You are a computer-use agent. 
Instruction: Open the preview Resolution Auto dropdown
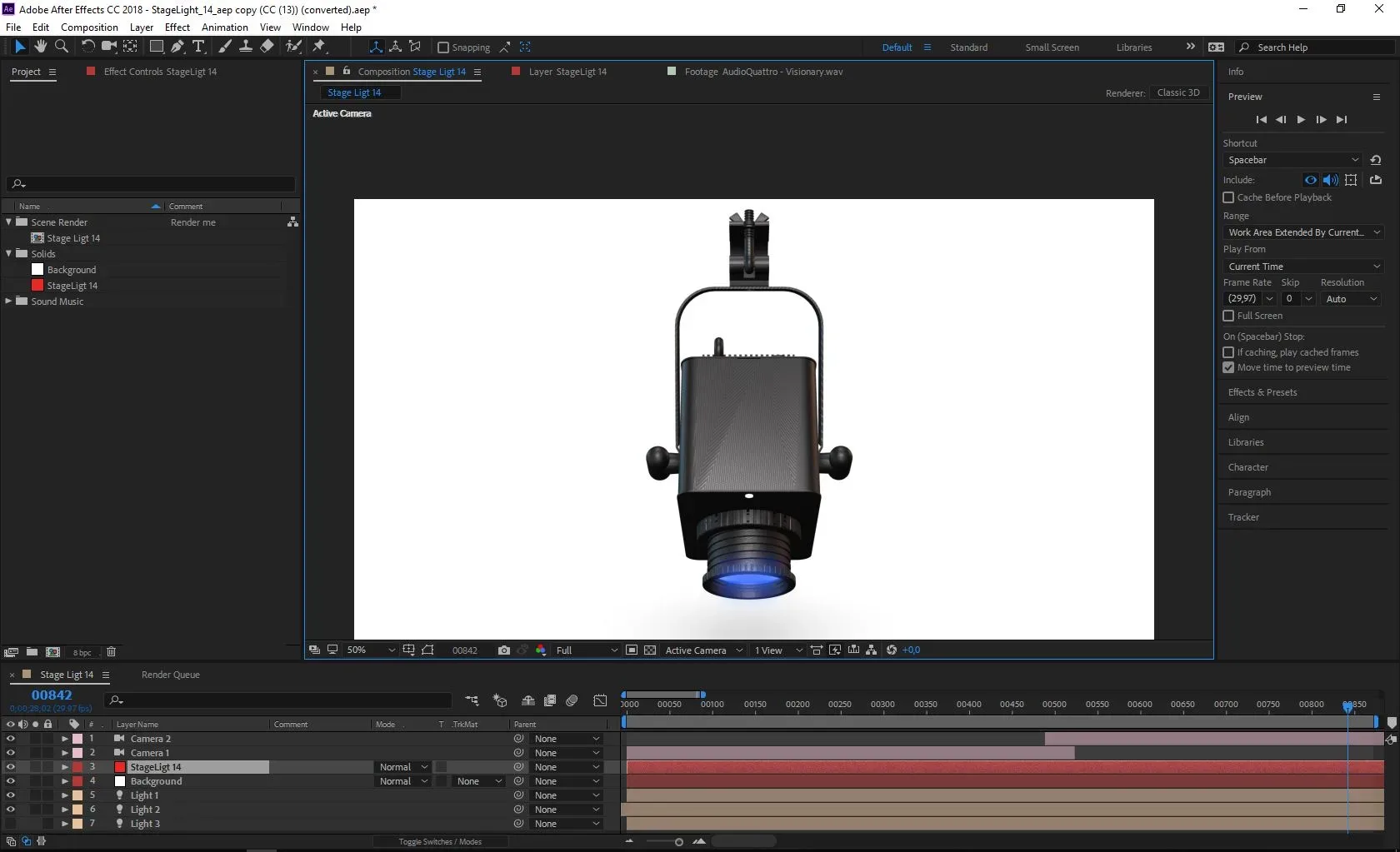tap(1351, 299)
